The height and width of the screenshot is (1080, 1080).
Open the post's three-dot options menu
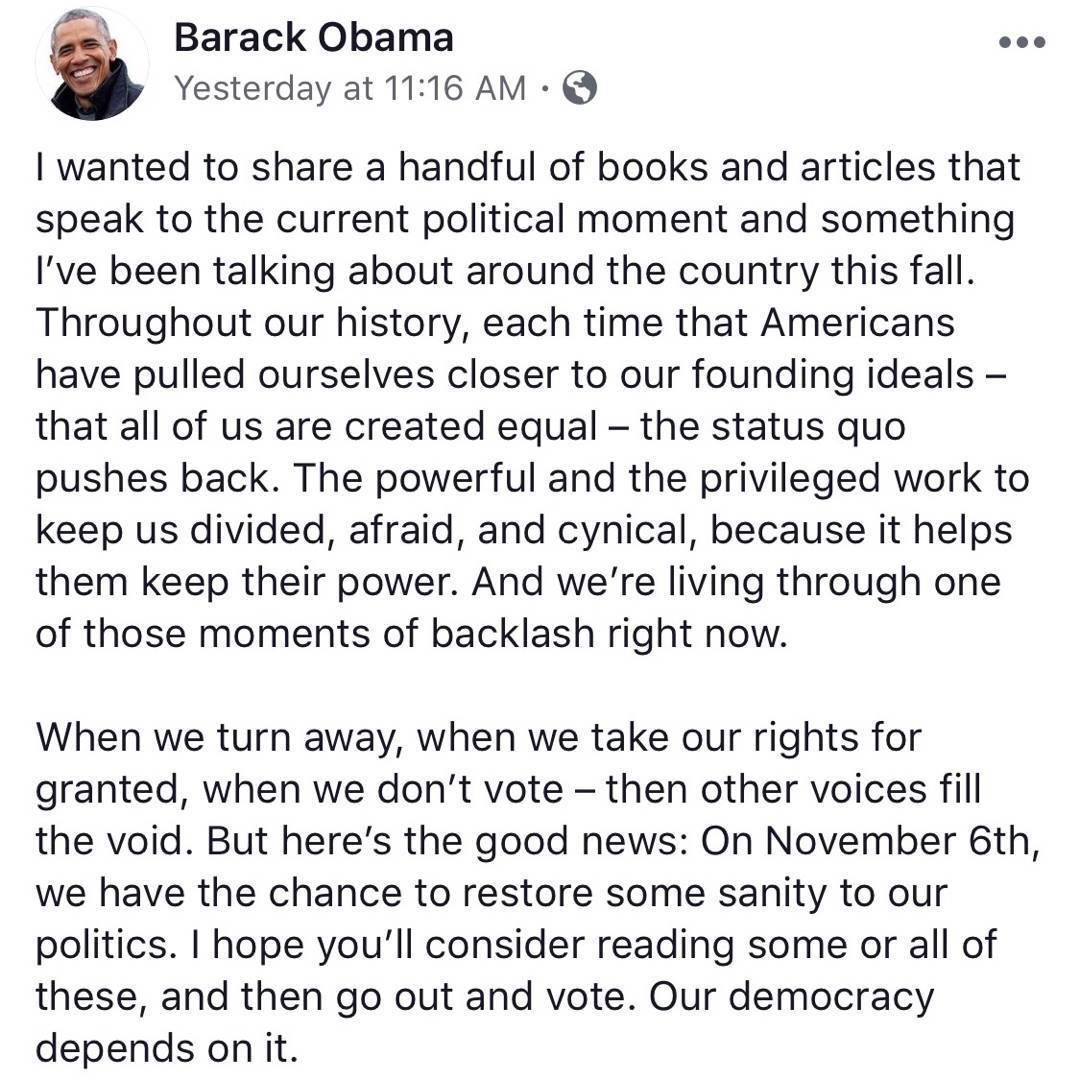click(x=1021, y=42)
